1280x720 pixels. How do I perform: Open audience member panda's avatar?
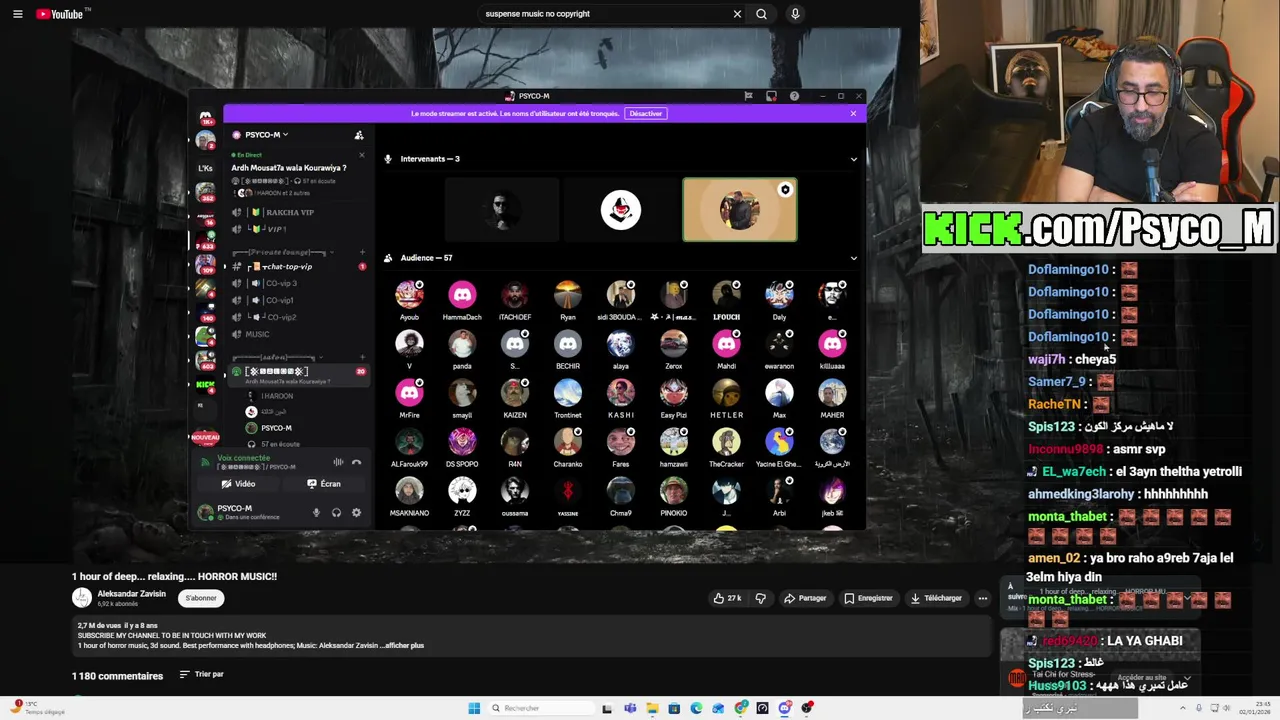click(462, 343)
